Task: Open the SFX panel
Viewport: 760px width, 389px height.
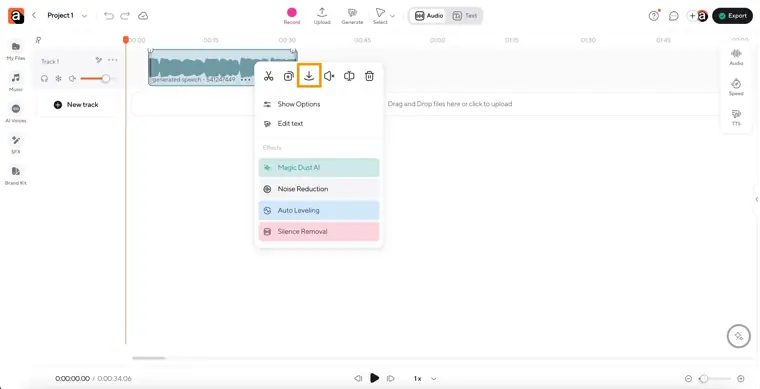Action: (x=16, y=143)
